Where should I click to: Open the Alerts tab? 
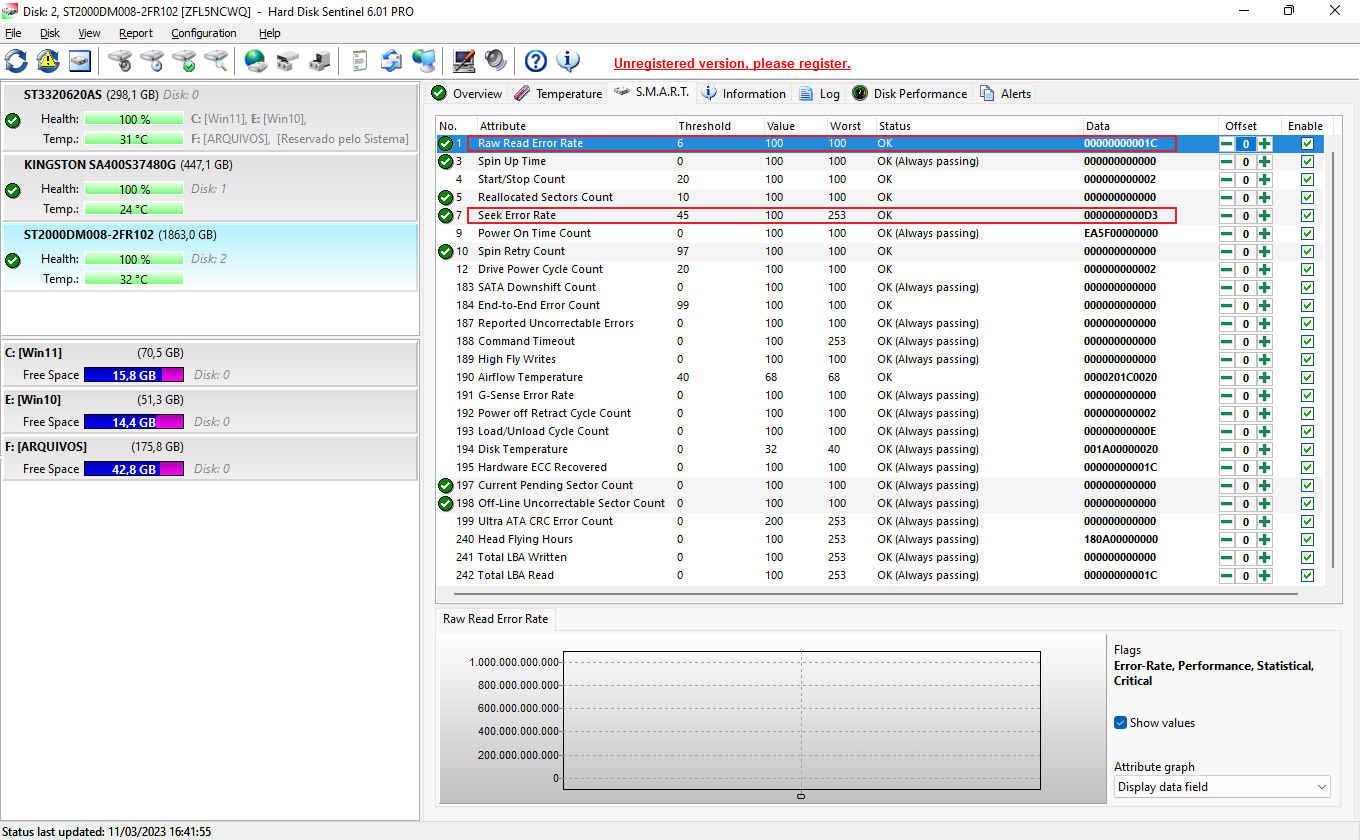pos(1006,93)
